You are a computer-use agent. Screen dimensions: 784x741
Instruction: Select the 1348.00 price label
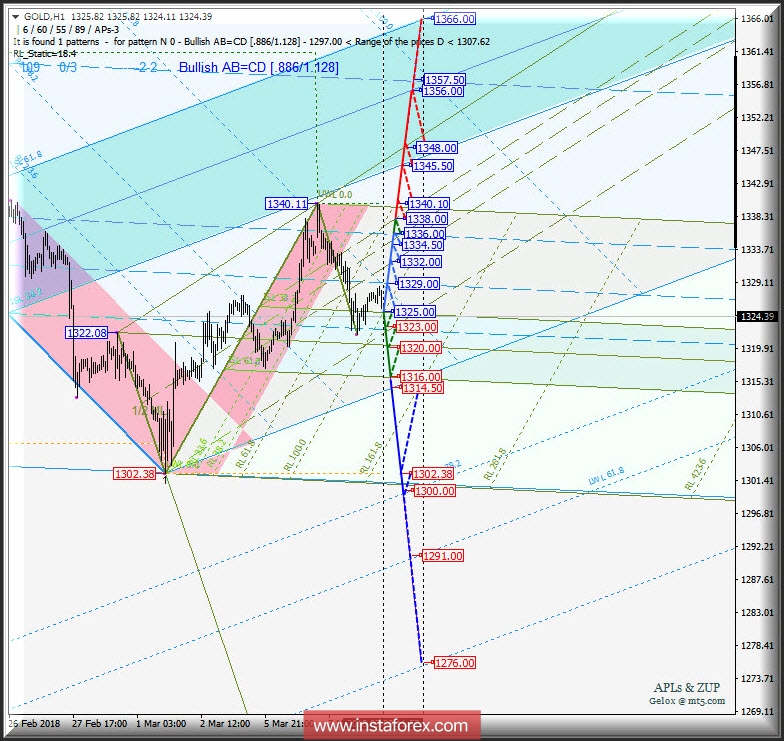tap(436, 148)
